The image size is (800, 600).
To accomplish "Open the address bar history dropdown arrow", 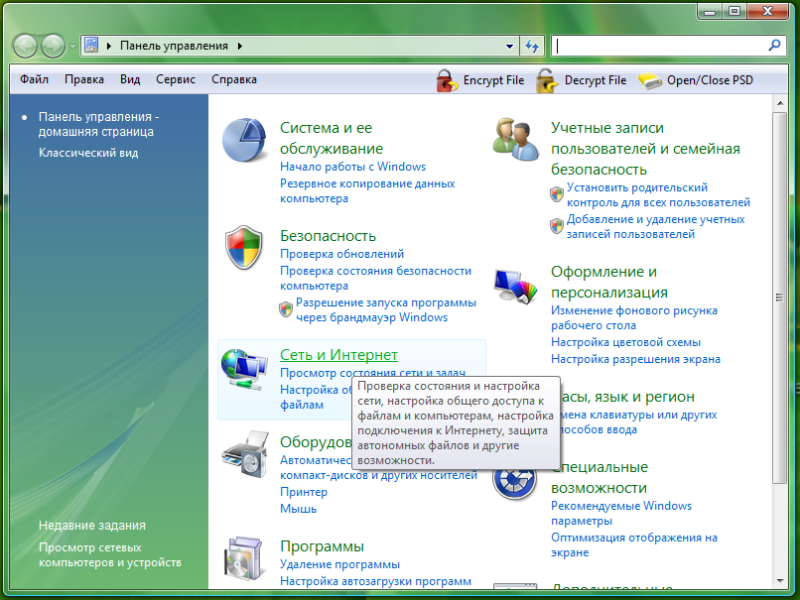I will coord(509,46).
